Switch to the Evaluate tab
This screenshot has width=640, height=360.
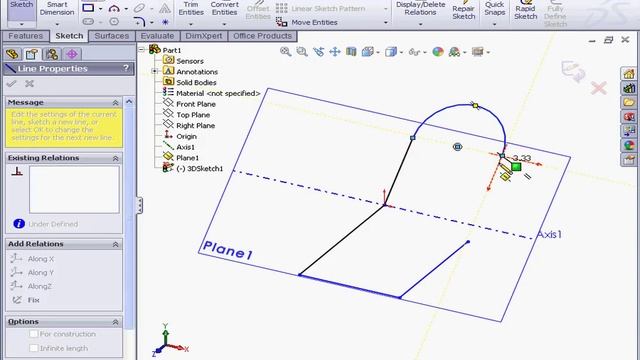[157, 36]
